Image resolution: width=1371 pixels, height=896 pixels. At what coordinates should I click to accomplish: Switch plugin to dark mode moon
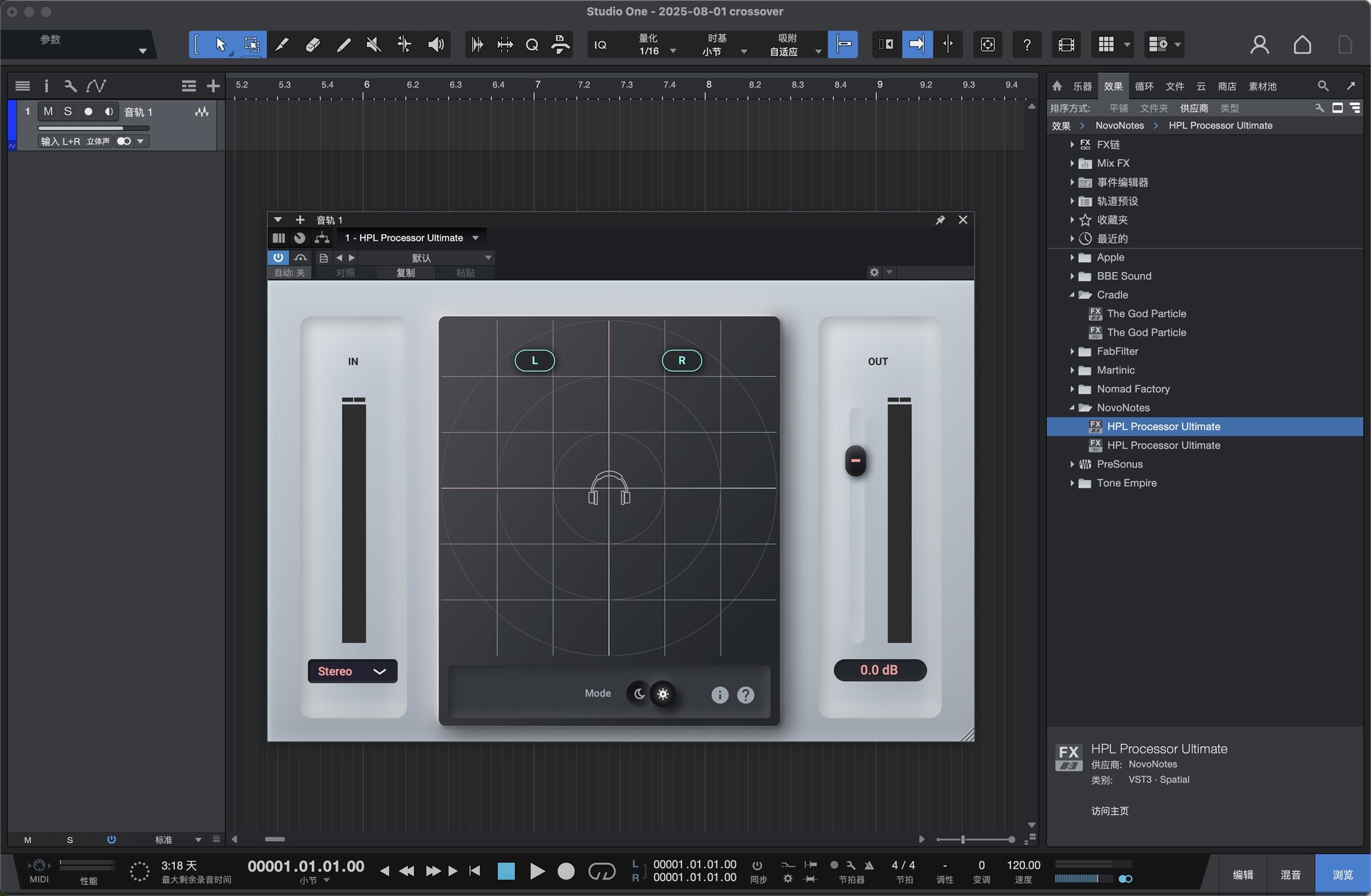pyautogui.click(x=639, y=693)
